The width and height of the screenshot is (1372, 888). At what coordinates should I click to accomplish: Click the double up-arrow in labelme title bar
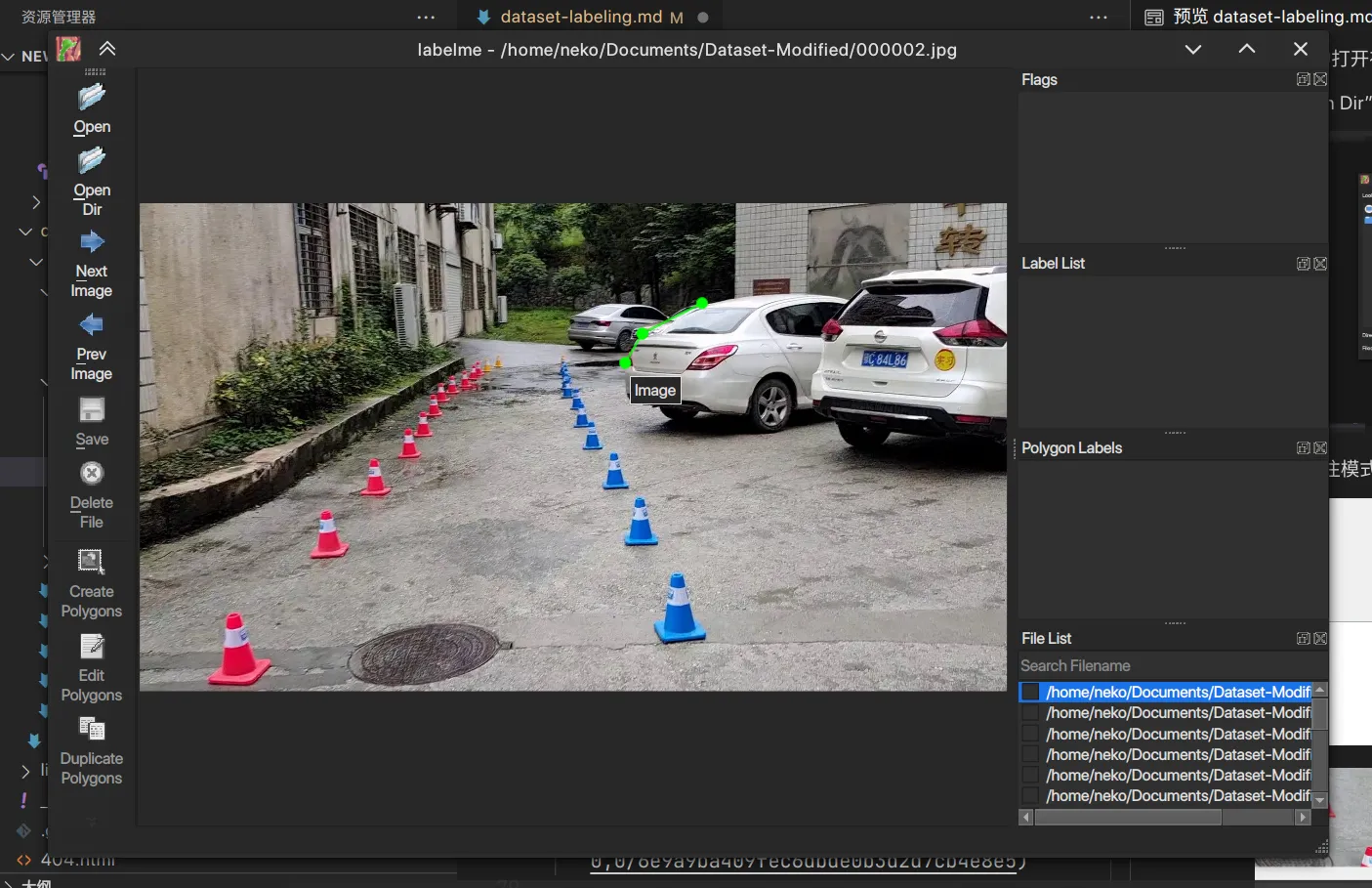click(x=107, y=49)
